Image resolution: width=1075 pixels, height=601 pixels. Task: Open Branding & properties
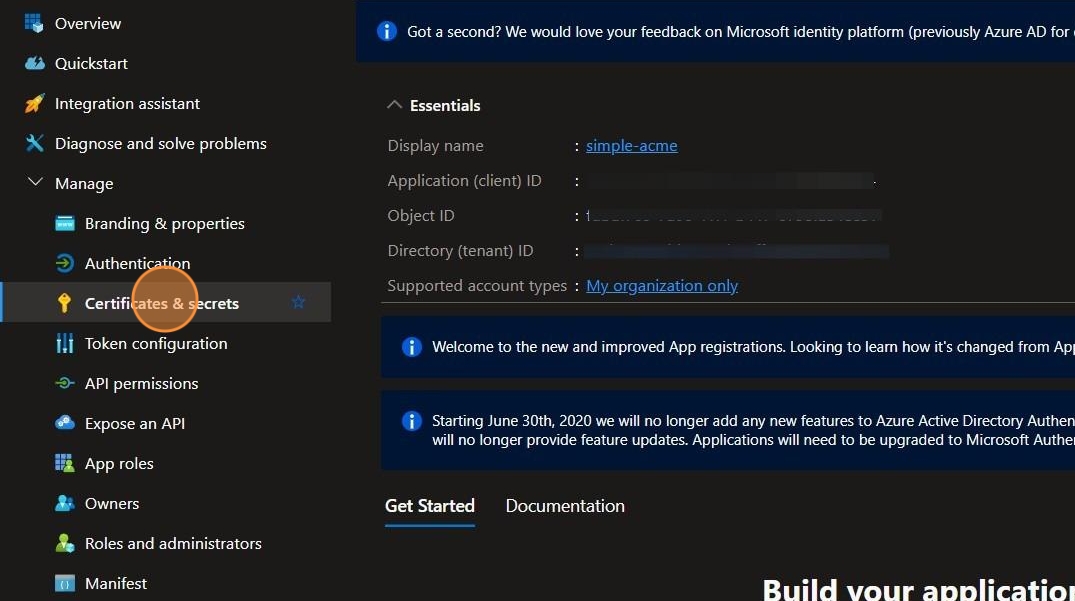click(165, 223)
